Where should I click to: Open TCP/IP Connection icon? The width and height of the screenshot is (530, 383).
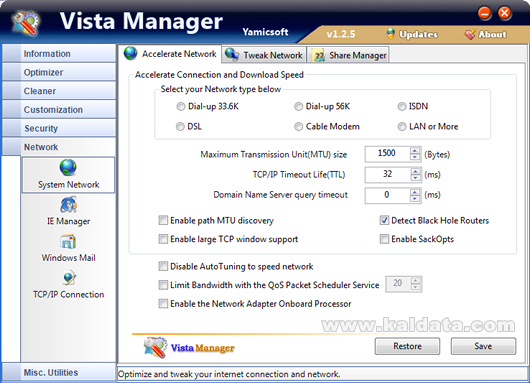click(x=69, y=278)
